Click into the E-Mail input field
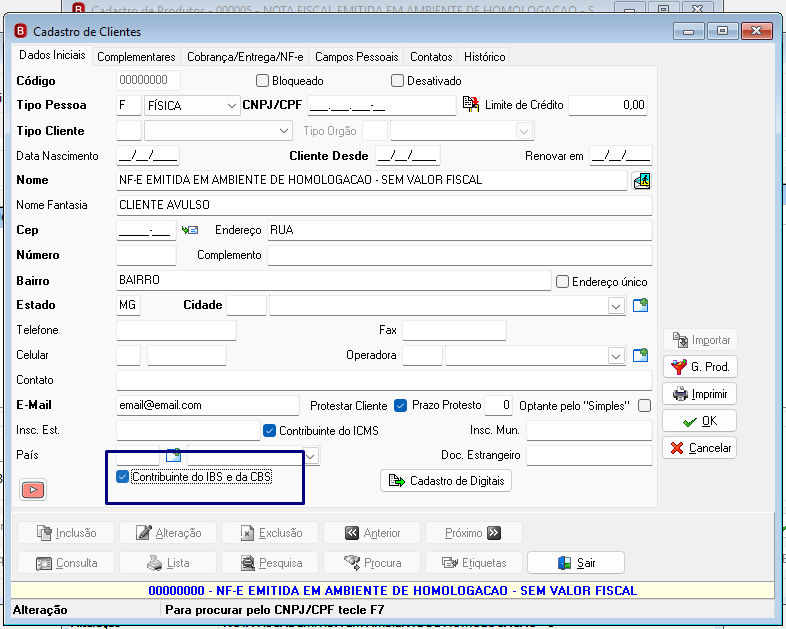 (208, 405)
